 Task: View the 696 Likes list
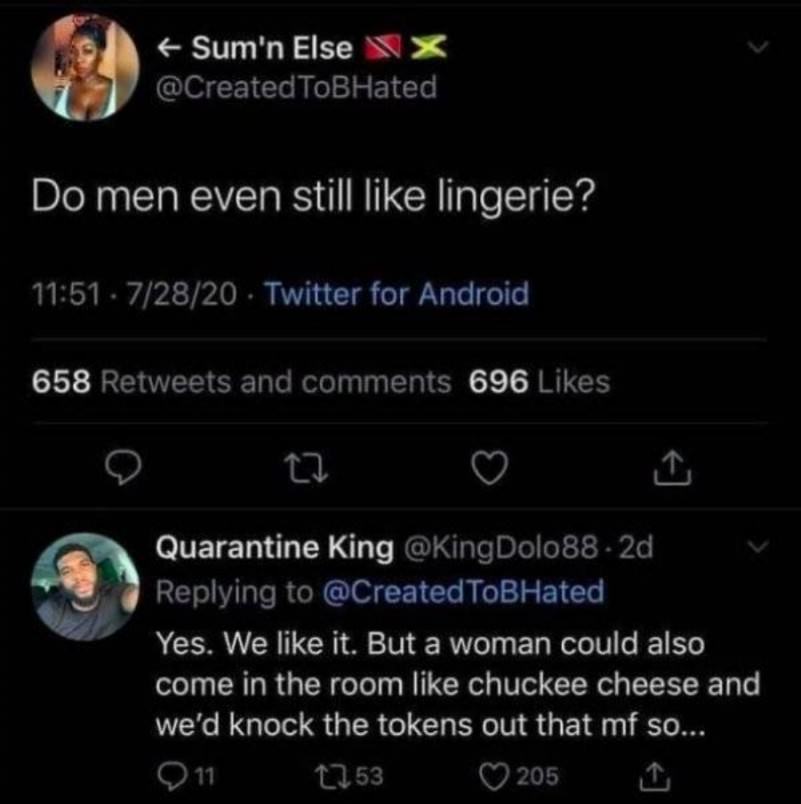click(539, 382)
